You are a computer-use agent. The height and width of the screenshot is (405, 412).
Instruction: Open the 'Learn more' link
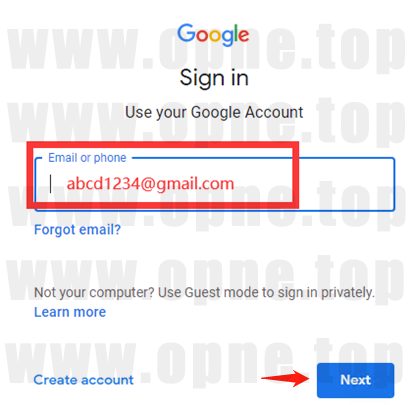pyautogui.click(x=70, y=312)
